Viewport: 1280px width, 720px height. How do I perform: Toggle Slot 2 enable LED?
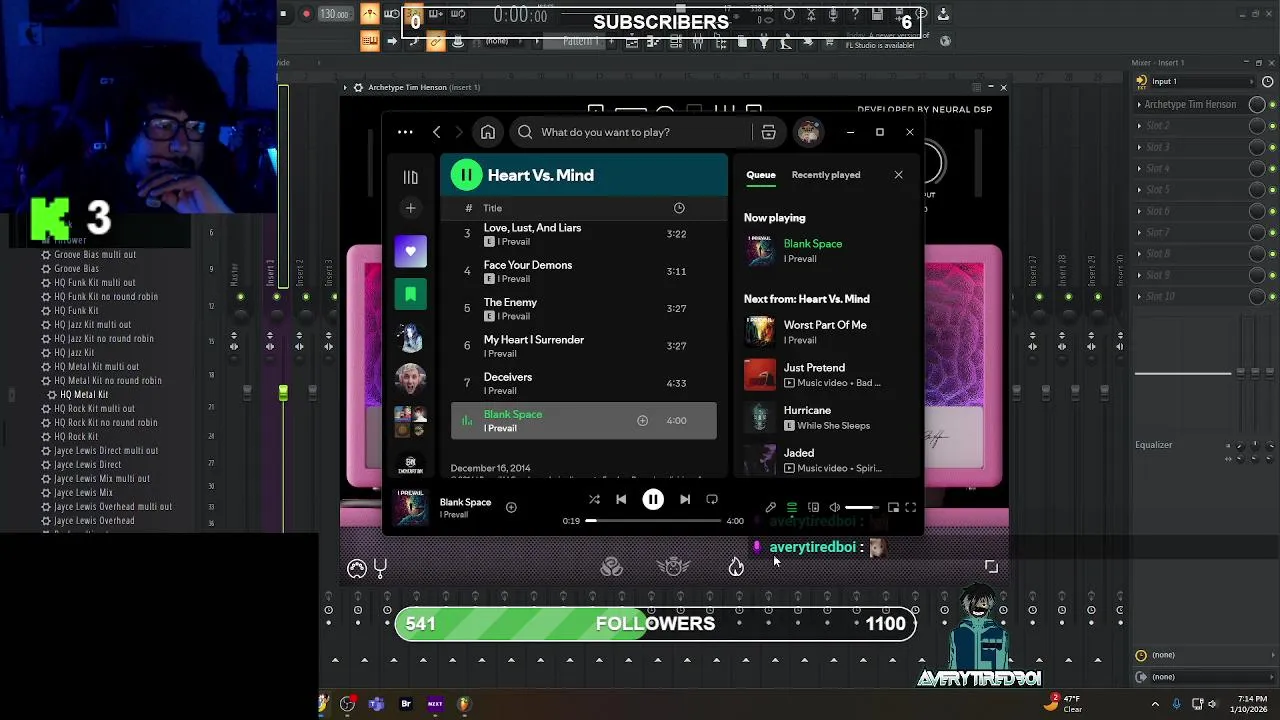coord(1273,126)
